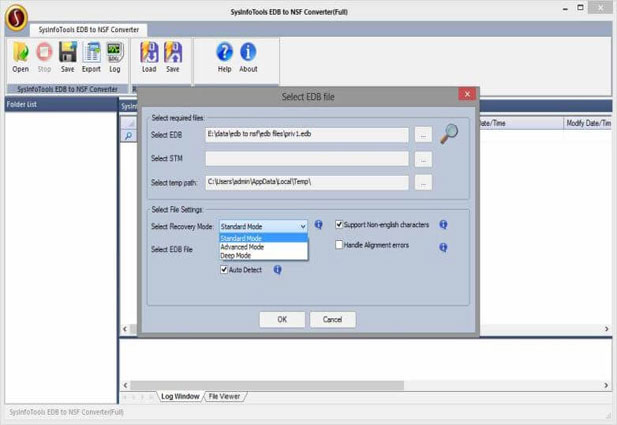Choose Advanced Mode from the list

[x=263, y=247]
